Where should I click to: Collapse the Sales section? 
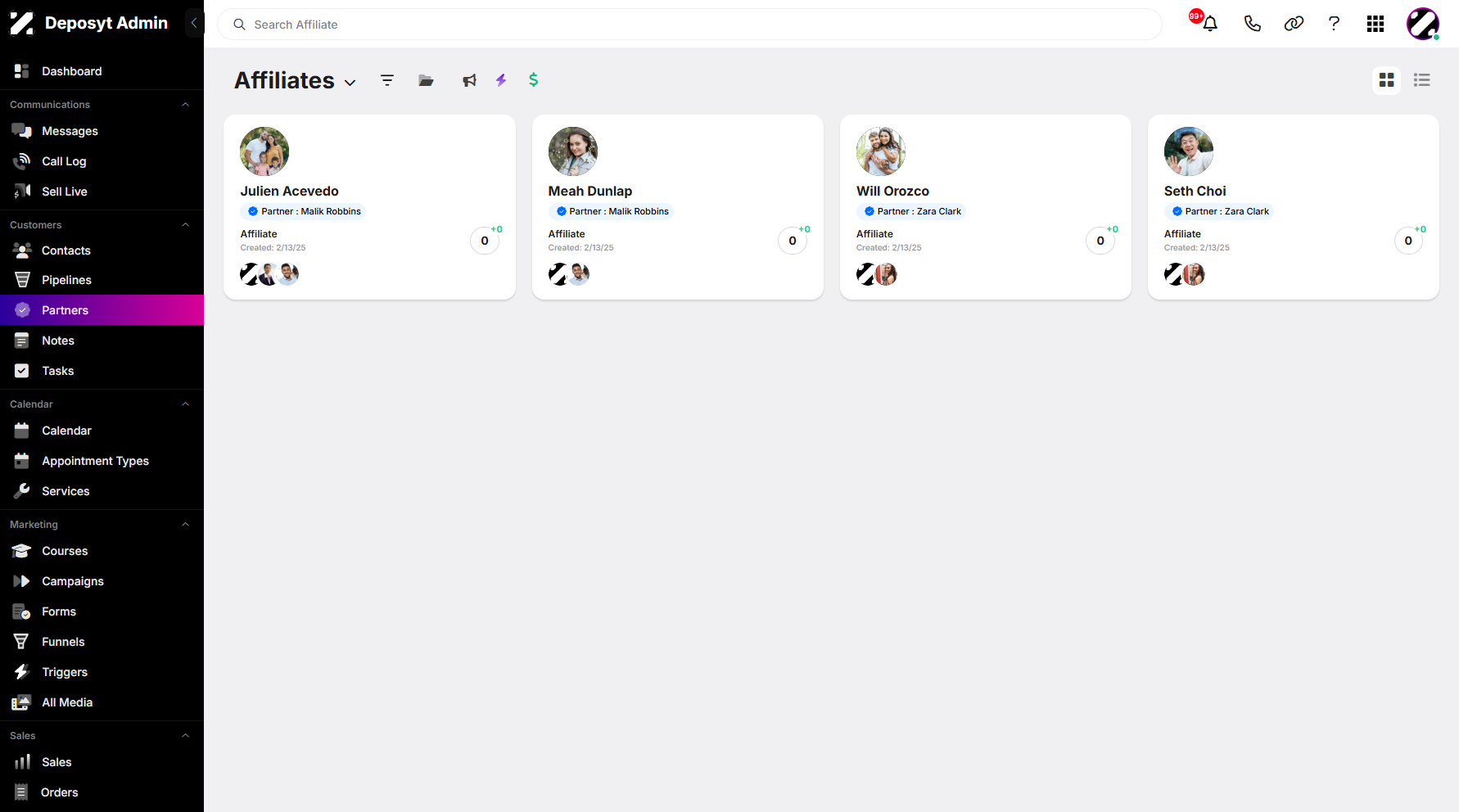[x=186, y=736]
